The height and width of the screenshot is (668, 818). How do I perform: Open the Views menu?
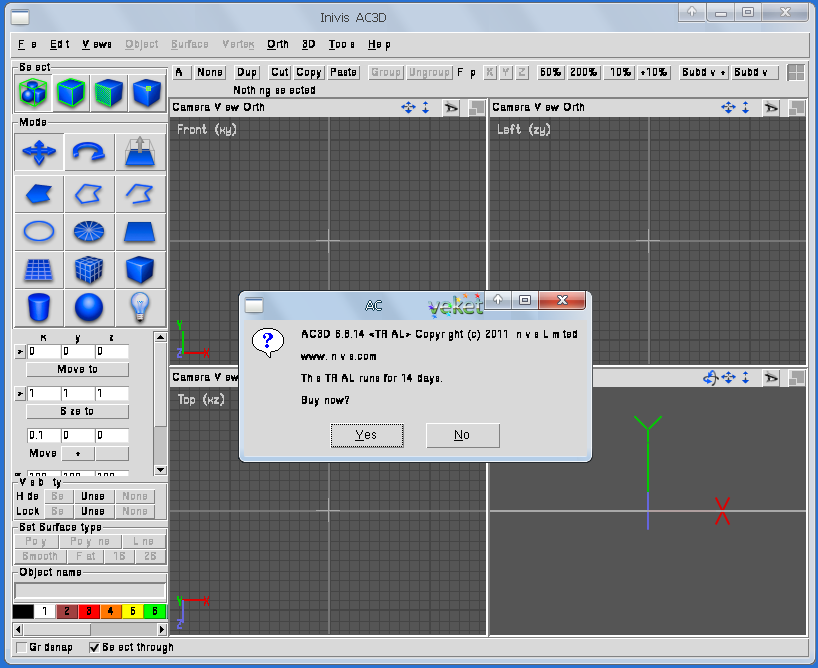(97, 44)
